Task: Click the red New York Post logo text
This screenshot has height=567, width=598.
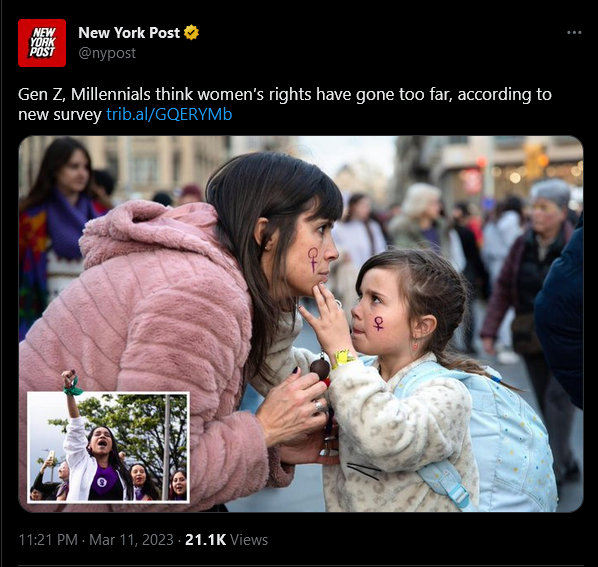Action: coord(43,43)
